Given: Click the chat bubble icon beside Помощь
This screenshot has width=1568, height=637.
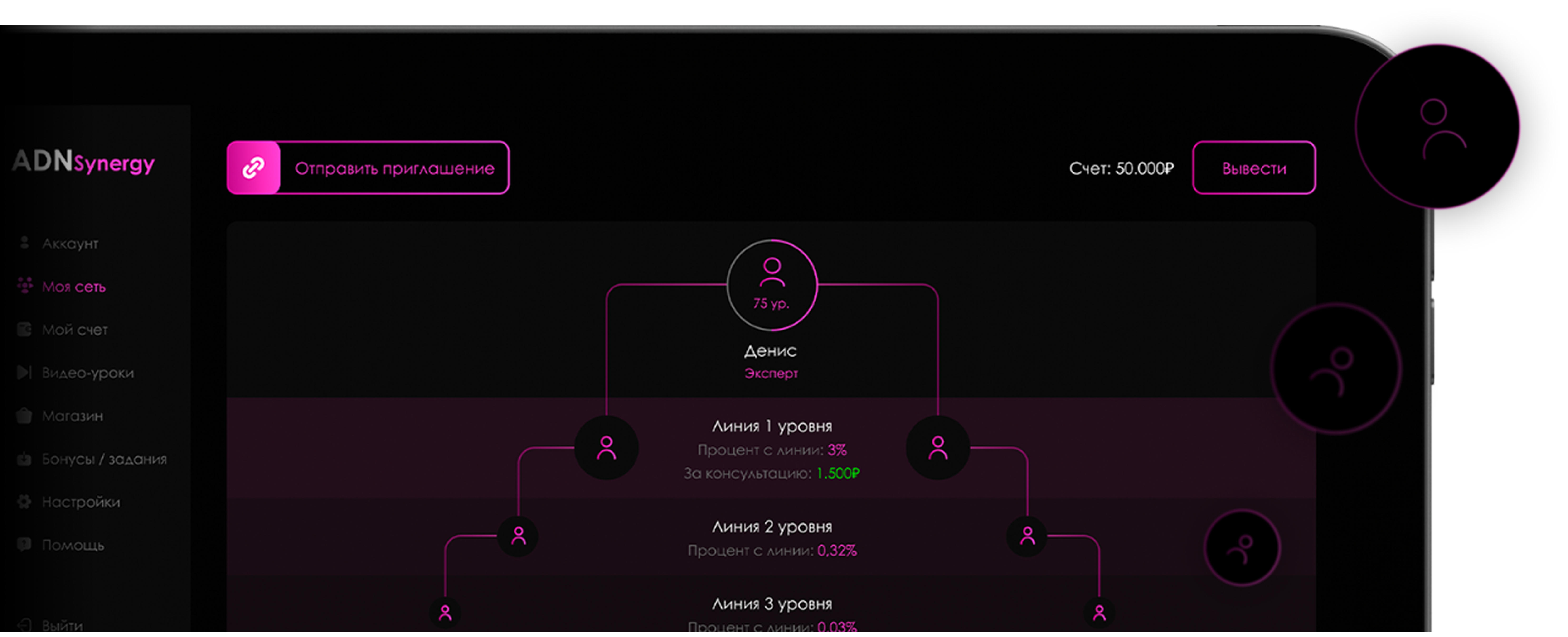Looking at the screenshot, I should (x=24, y=545).
